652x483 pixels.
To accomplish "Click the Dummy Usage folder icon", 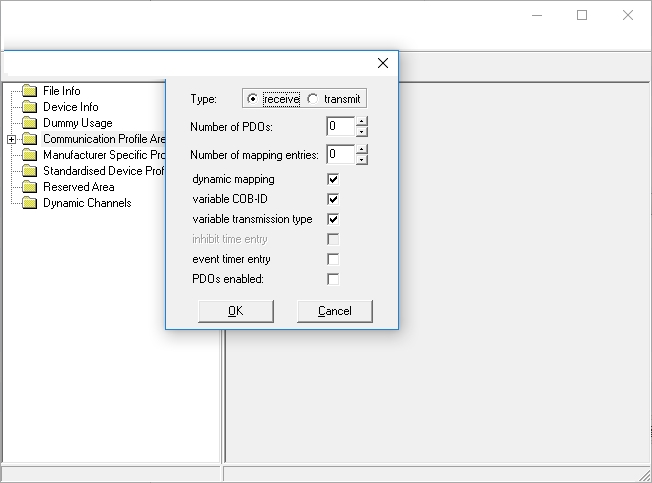I will point(29,123).
